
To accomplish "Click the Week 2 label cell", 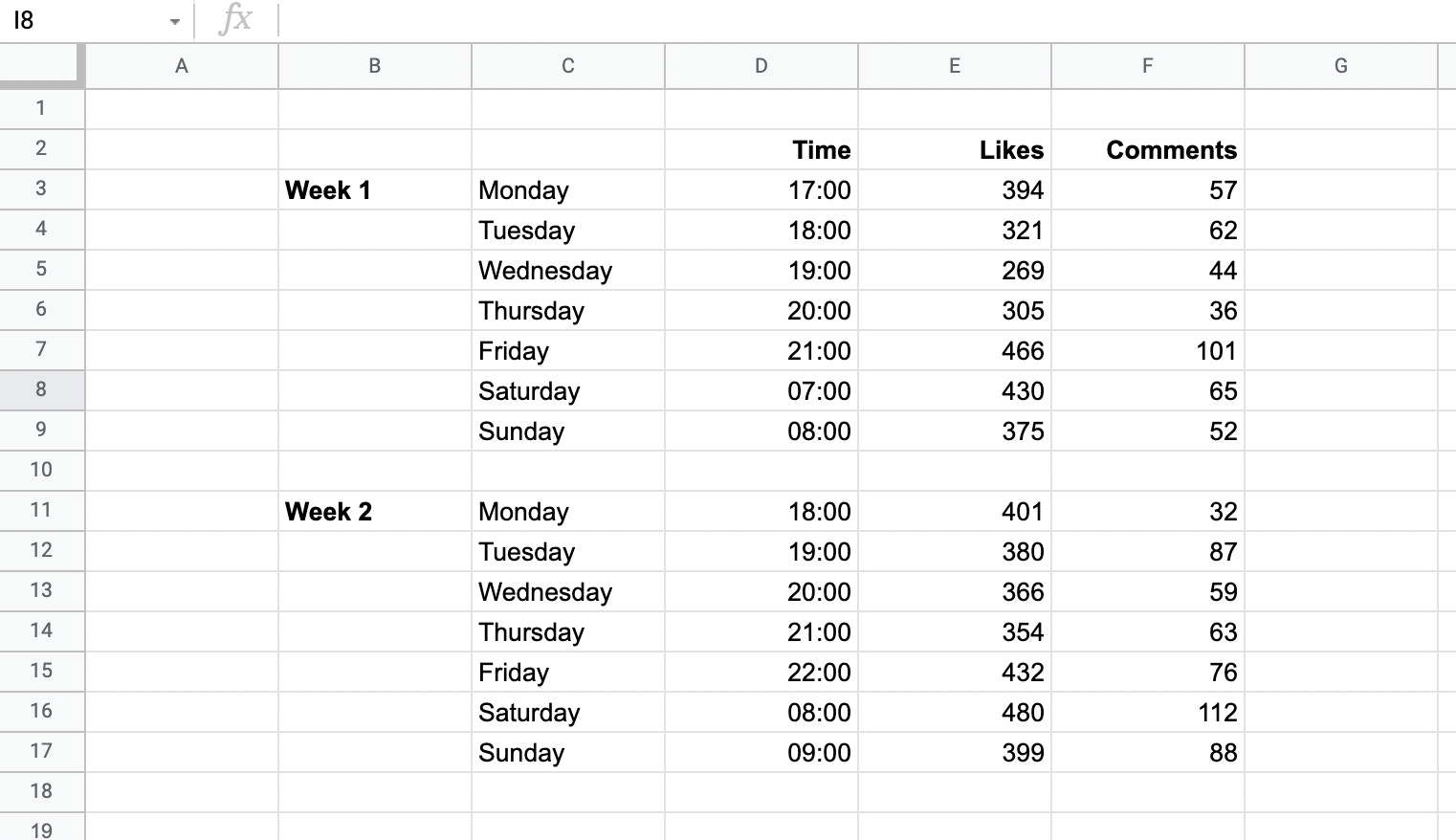I will [x=374, y=512].
